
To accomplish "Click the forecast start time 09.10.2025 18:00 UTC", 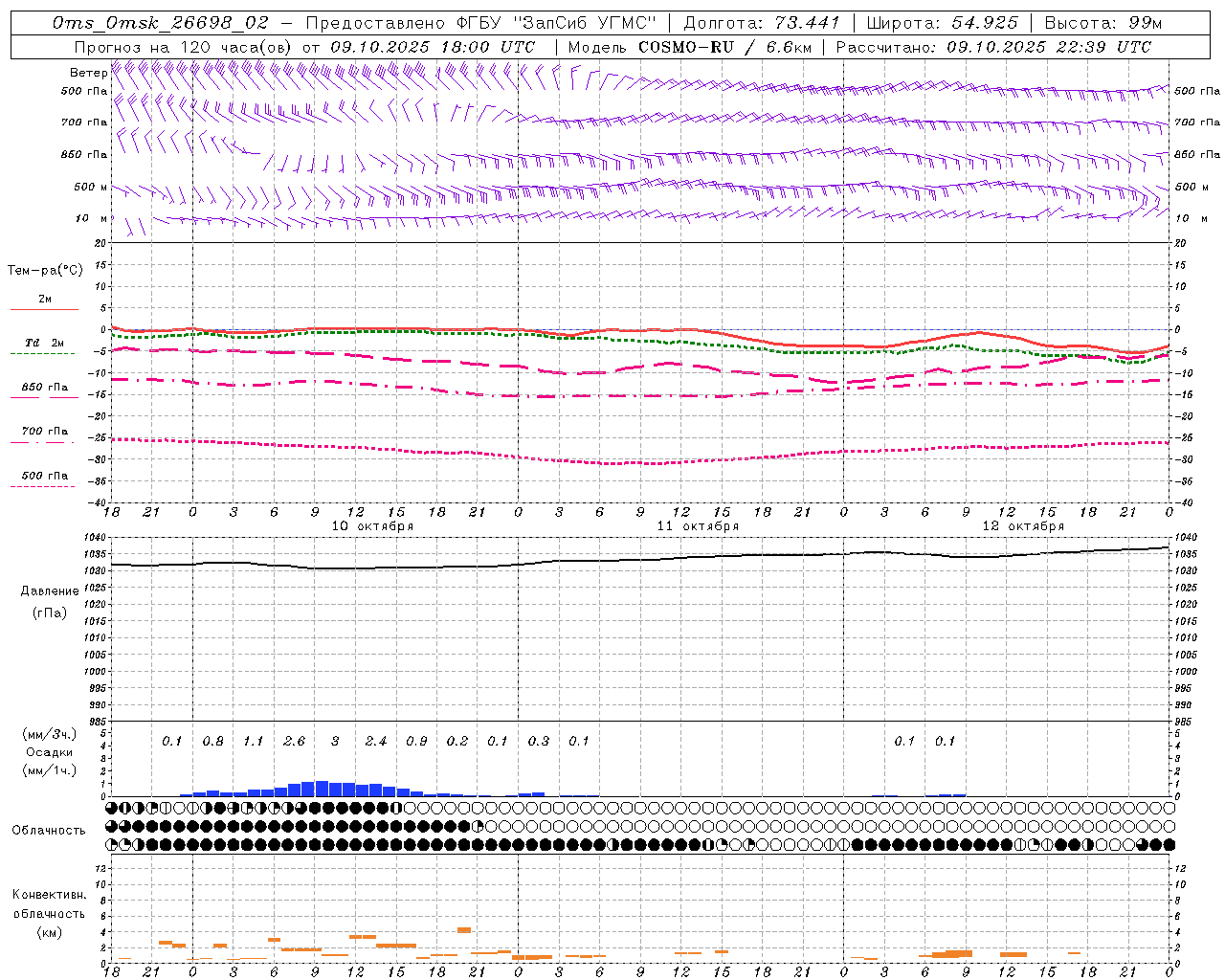I will tap(433, 47).
